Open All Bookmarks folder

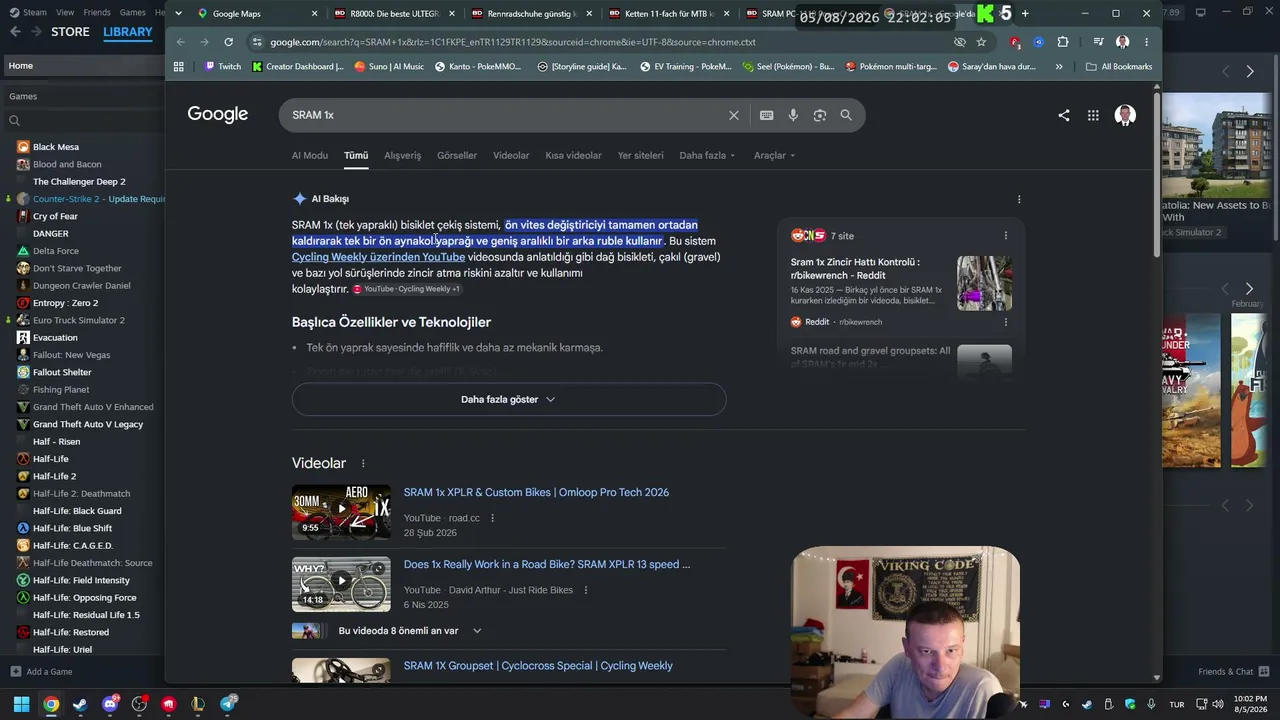pos(1118,67)
